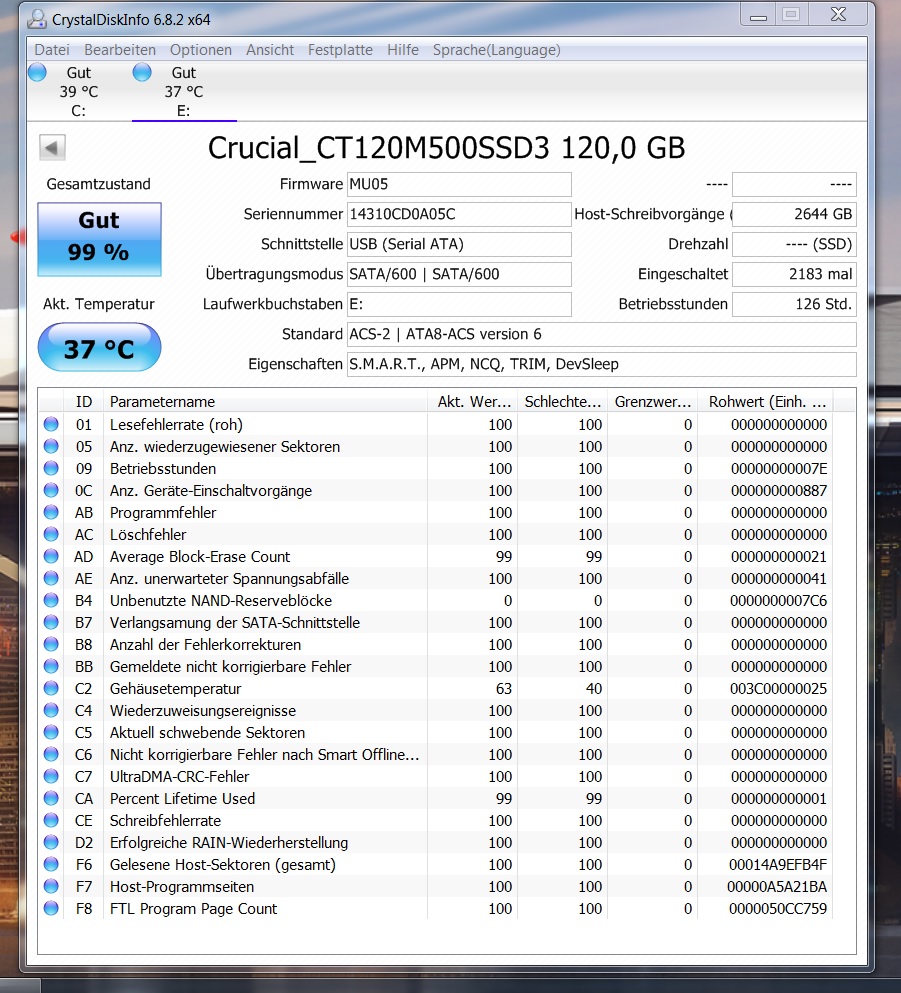Click Drehzahl value ---- (SSD)

[x=794, y=244]
